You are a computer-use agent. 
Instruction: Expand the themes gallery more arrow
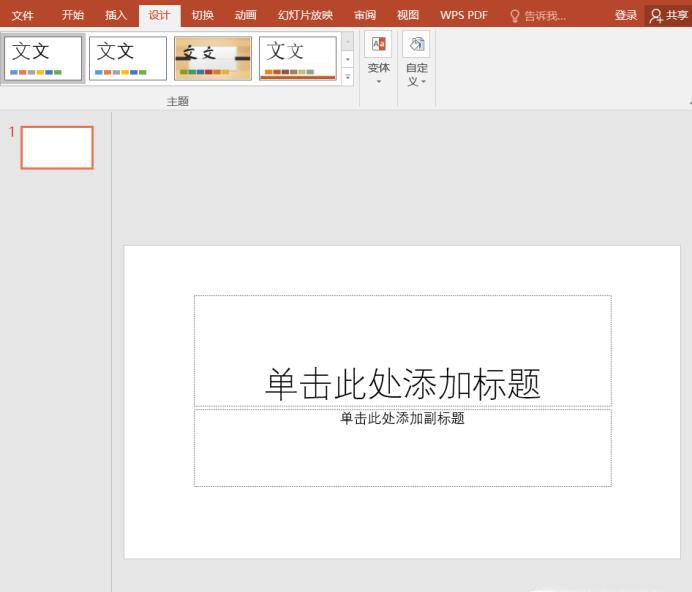click(x=348, y=76)
